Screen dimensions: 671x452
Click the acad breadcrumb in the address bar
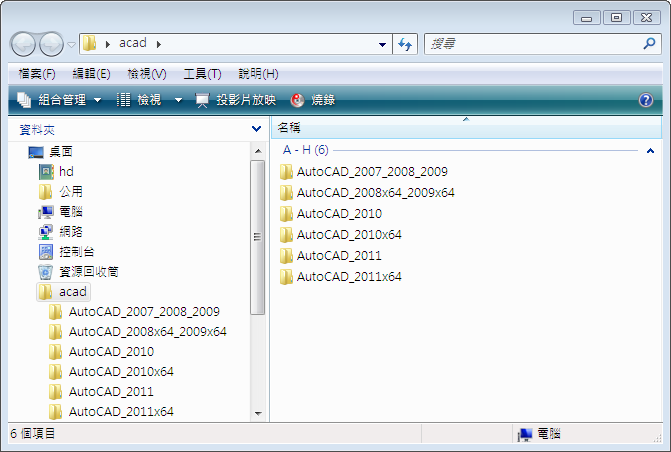click(133, 43)
